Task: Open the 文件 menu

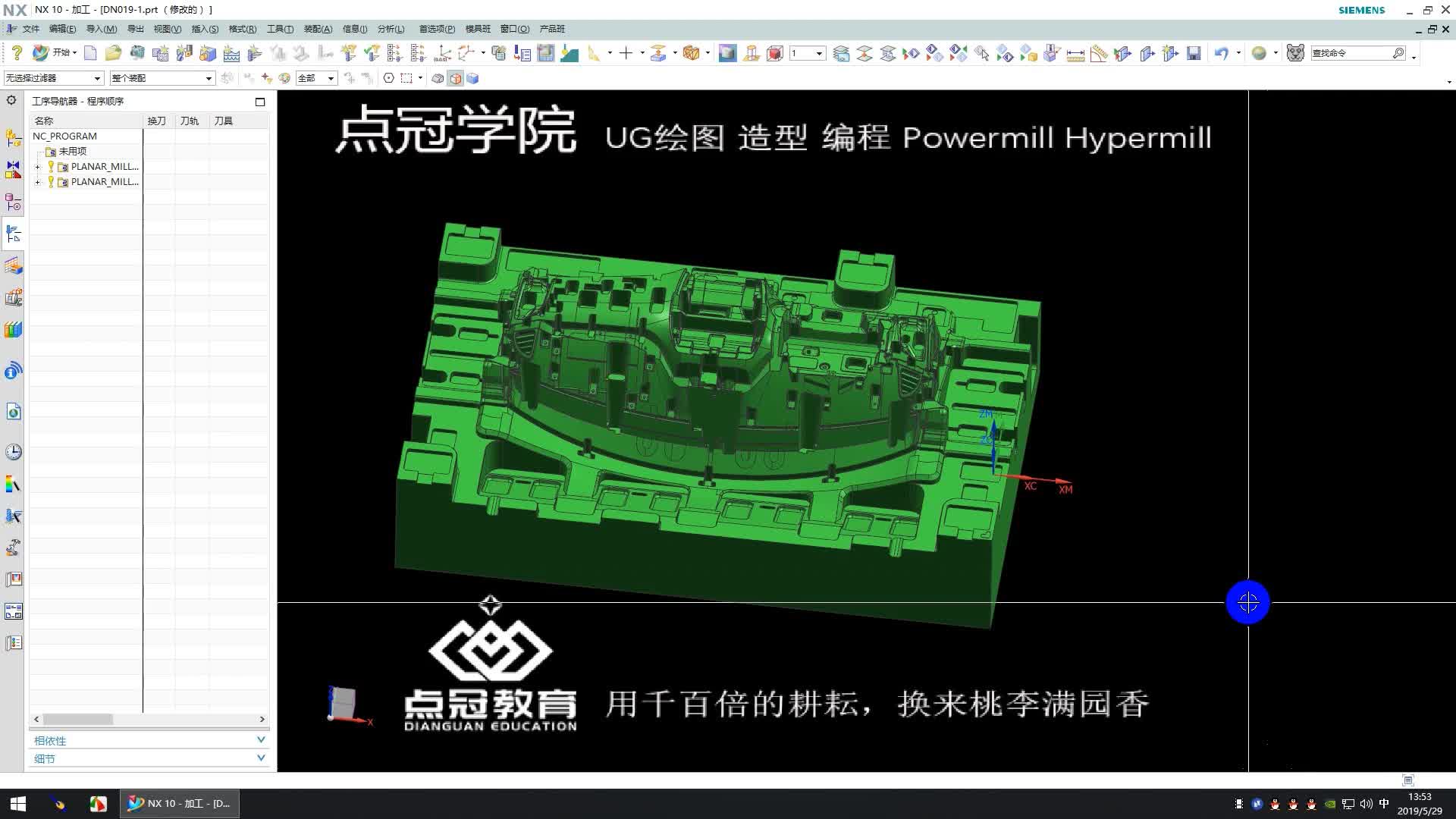Action: (30, 29)
